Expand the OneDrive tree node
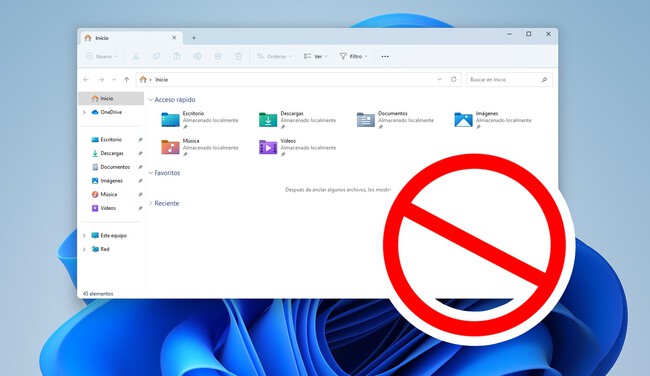 coord(84,112)
